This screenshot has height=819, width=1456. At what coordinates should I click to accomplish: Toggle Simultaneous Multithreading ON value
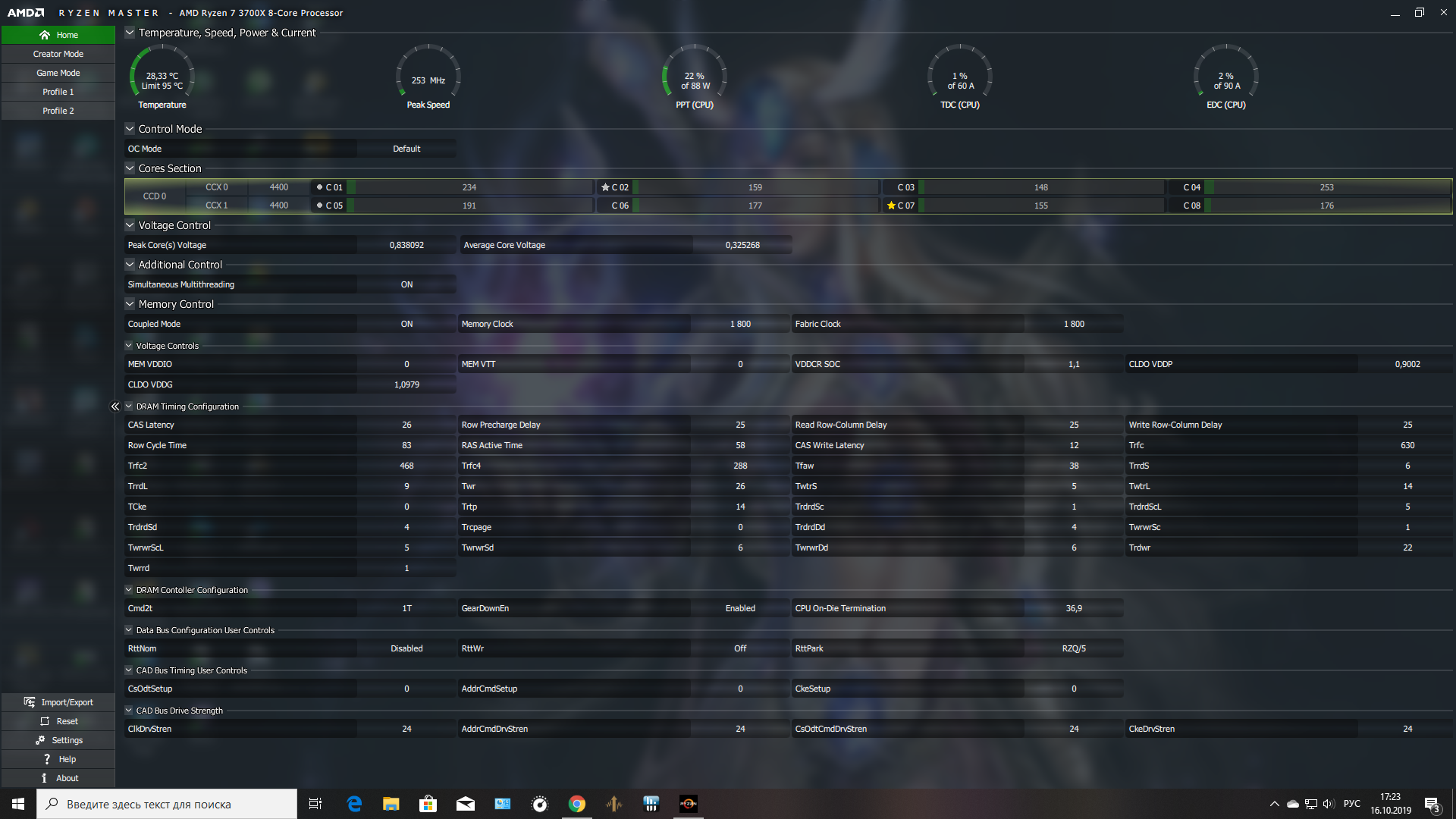(x=406, y=284)
